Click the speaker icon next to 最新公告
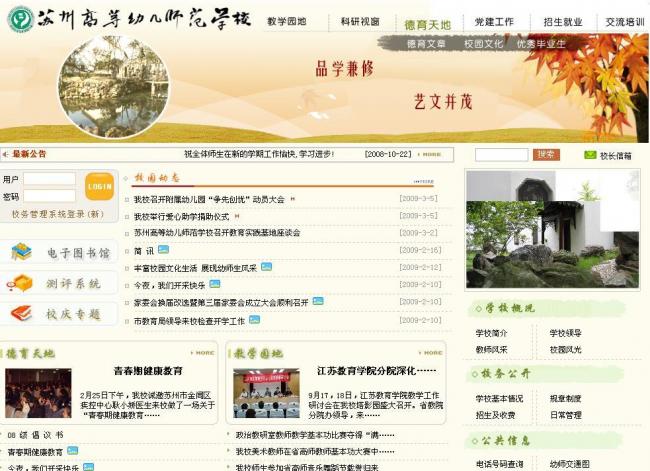The height and width of the screenshot is (471, 650). pyautogui.click(x=6, y=154)
